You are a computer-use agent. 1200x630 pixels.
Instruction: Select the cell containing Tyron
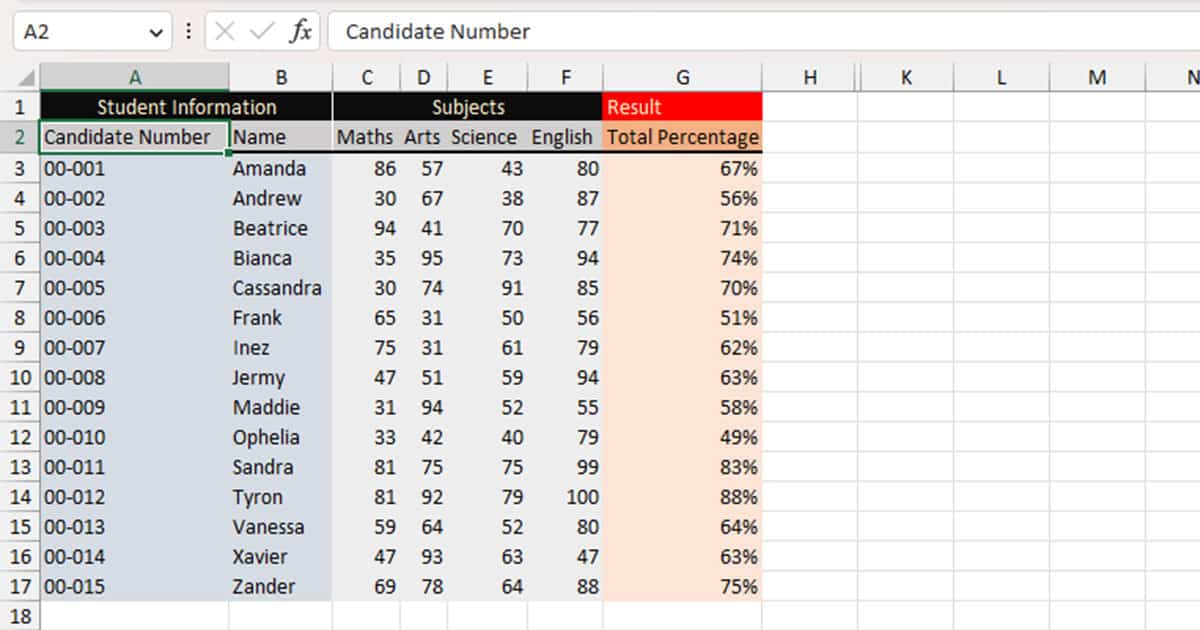click(280, 497)
